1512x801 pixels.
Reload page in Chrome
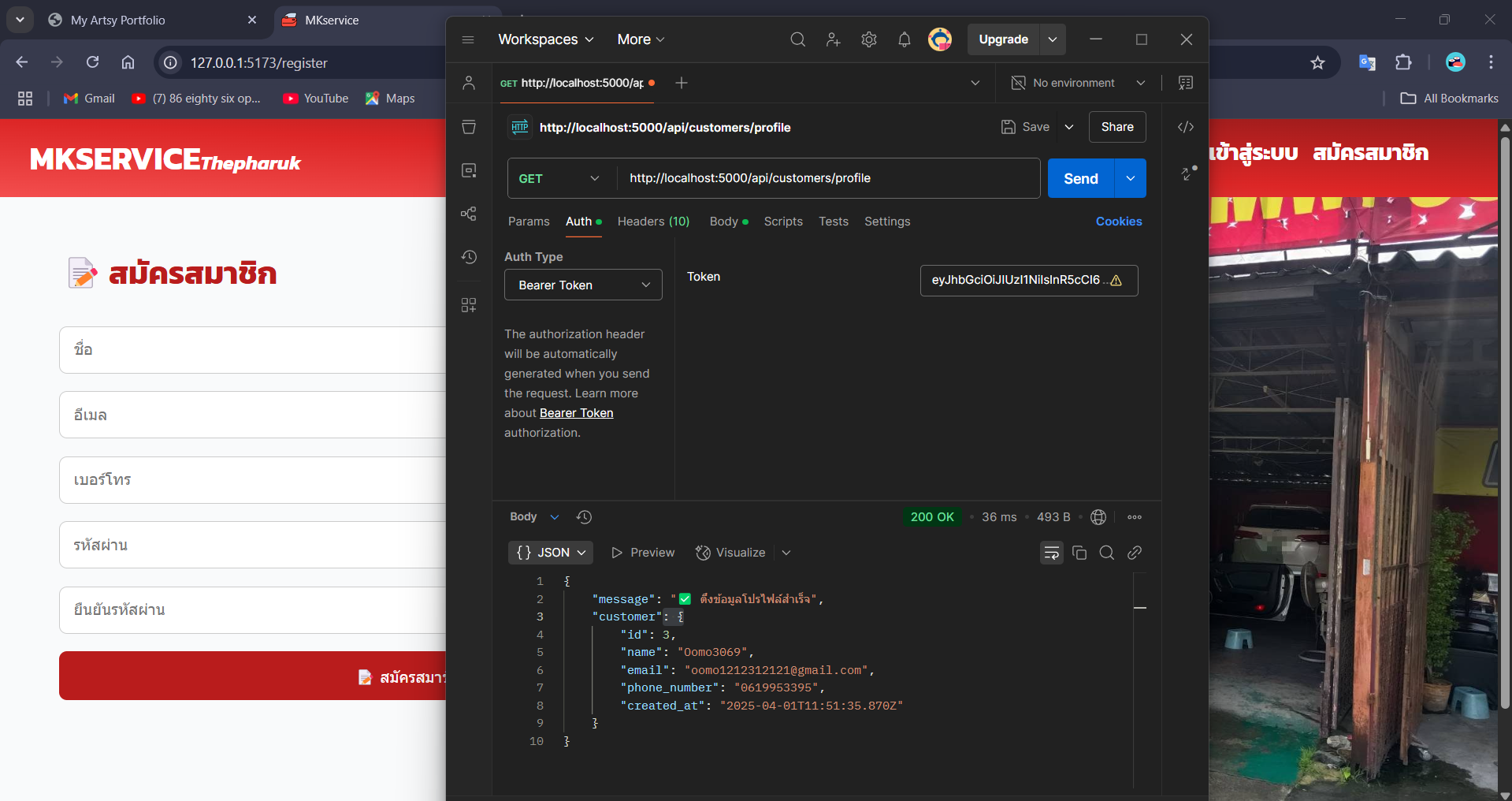(x=92, y=62)
